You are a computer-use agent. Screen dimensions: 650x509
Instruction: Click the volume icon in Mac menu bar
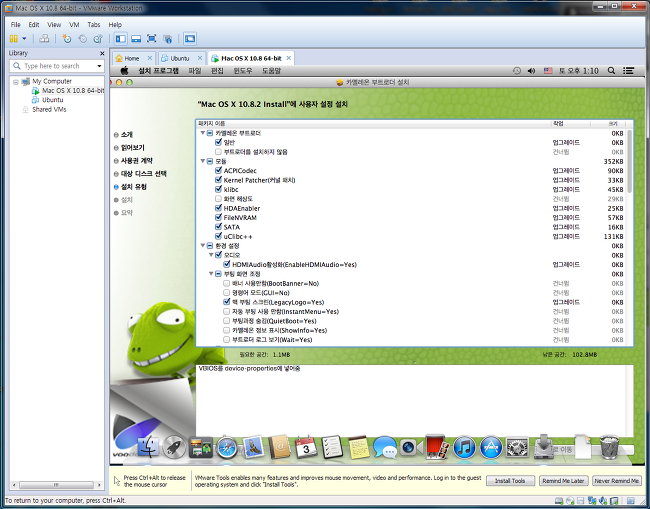pyautogui.click(x=531, y=71)
